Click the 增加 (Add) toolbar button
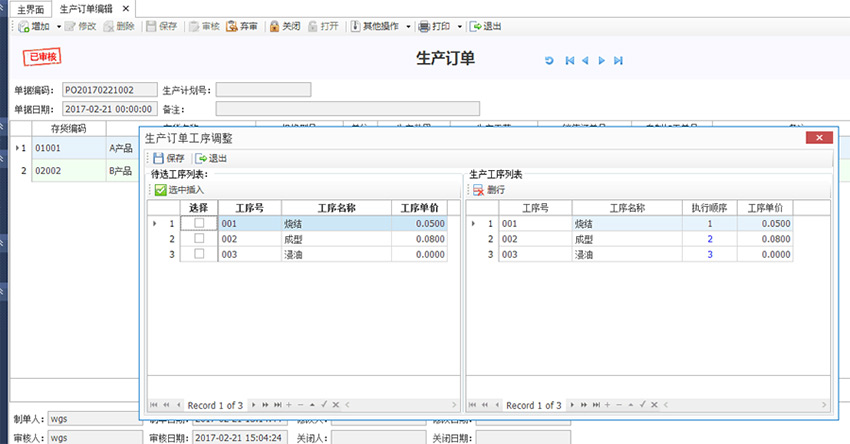This screenshot has width=850, height=444. pyautogui.click(x=34, y=26)
